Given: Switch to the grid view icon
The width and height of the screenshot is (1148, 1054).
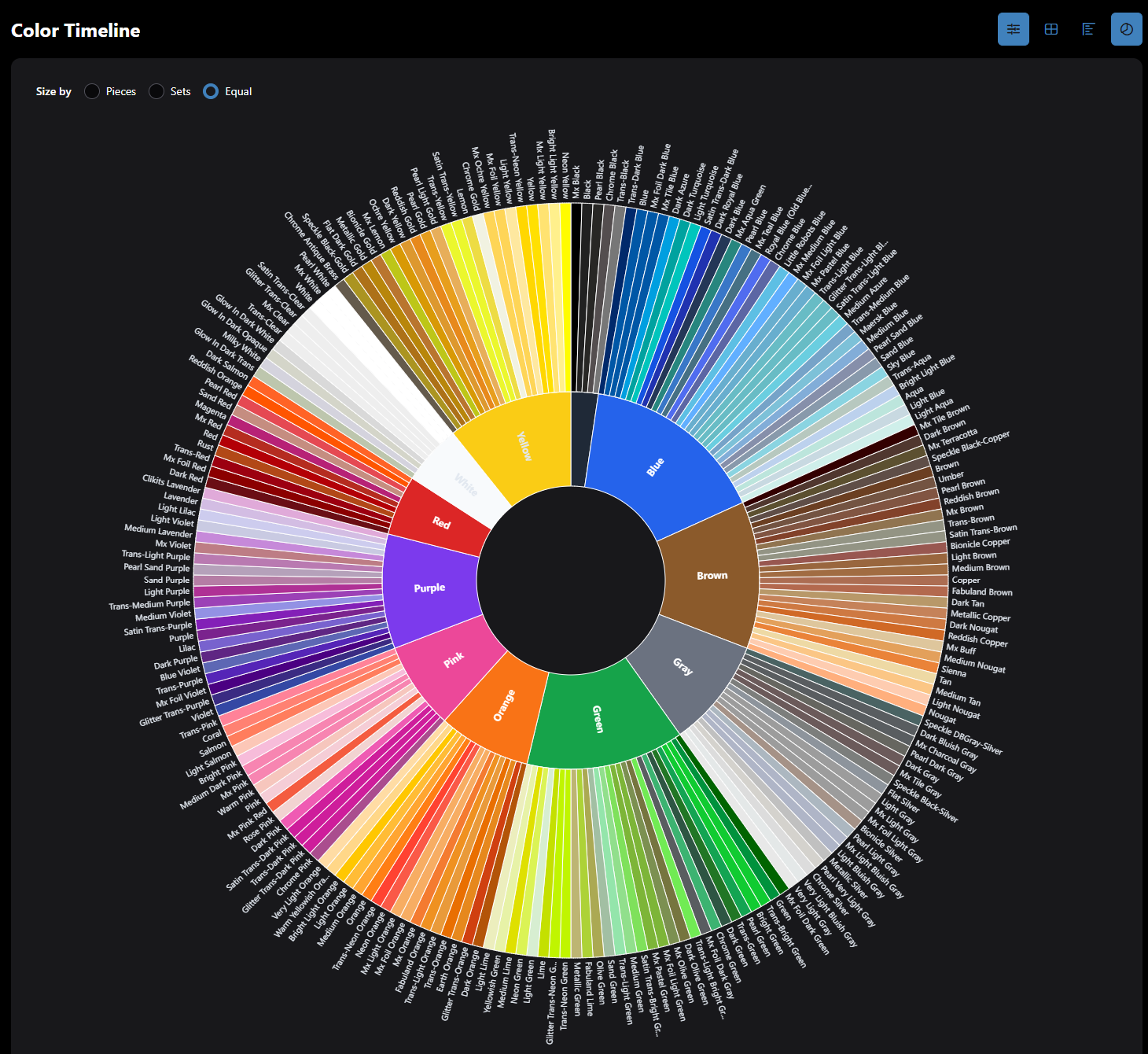Looking at the screenshot, I should [x=1051, y=29].
